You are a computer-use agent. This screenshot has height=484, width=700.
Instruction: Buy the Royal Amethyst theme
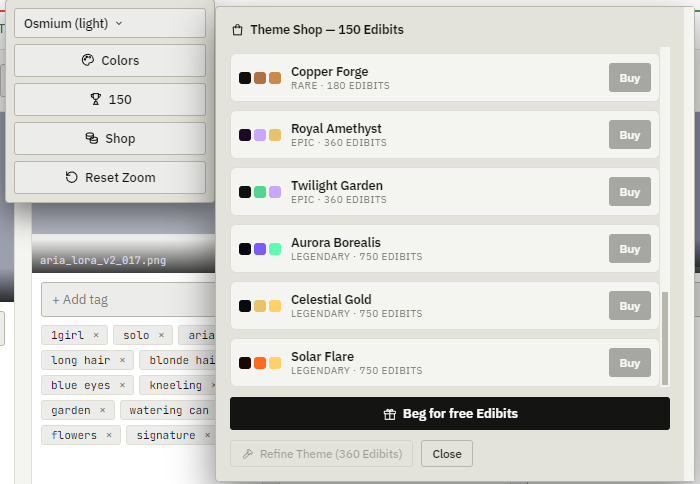[x=629, y=135]
